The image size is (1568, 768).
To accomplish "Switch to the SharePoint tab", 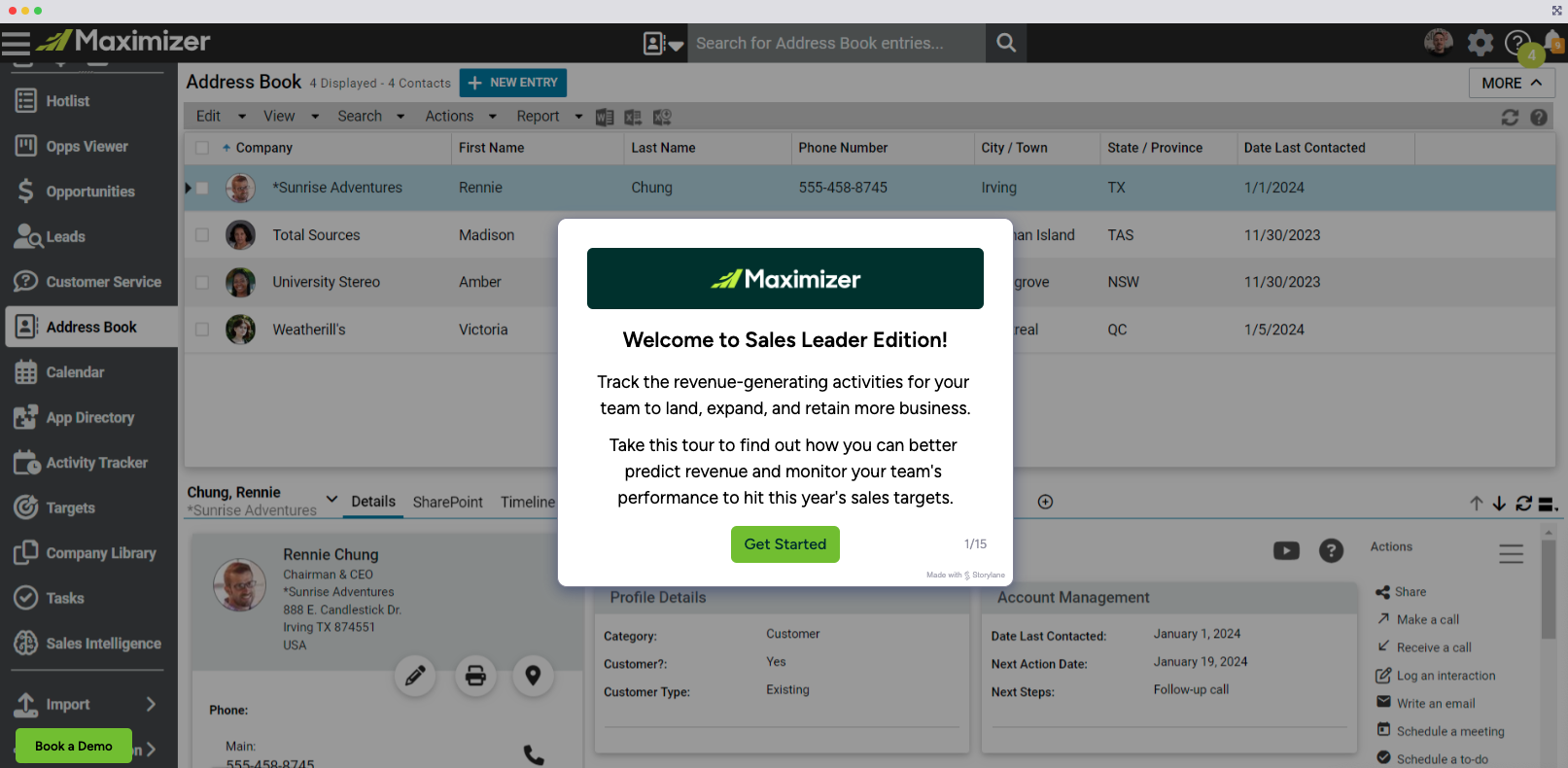I will click(x=447, y=502).
